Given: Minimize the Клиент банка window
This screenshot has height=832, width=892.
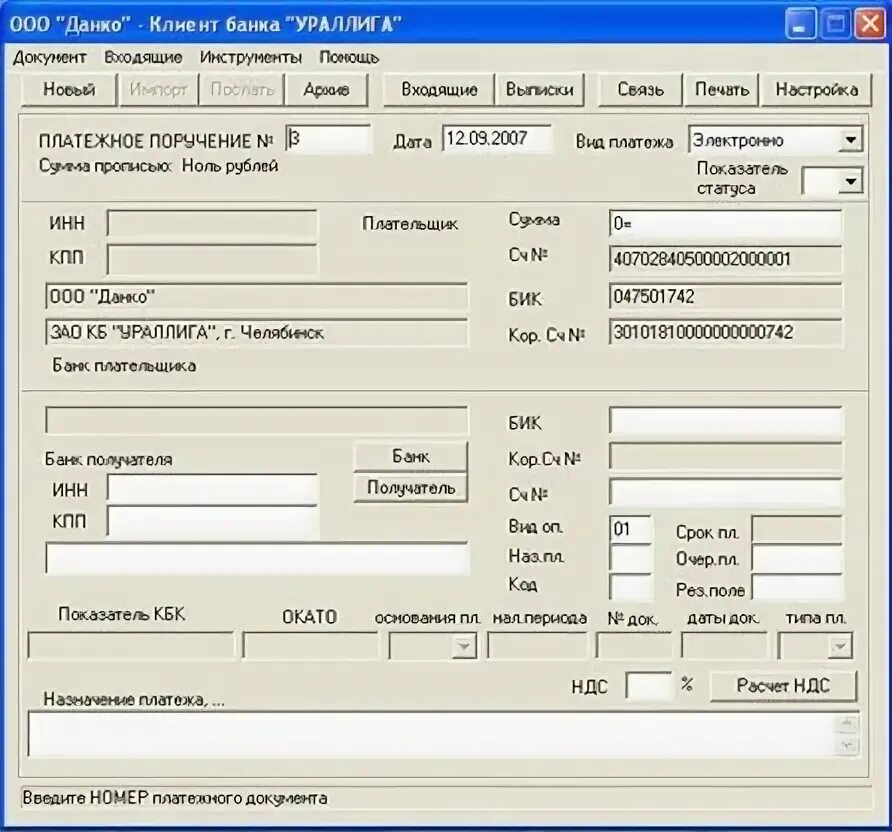Looking at the screenshot, I should pos(801,25).
